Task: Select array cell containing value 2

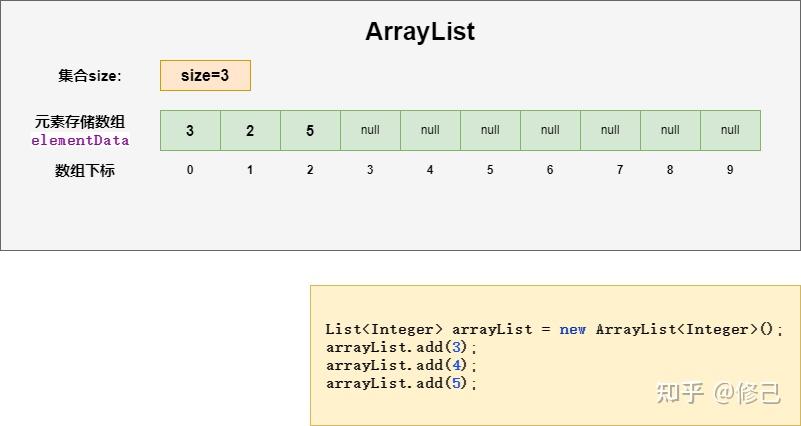Action: click(x=250, y=130)
